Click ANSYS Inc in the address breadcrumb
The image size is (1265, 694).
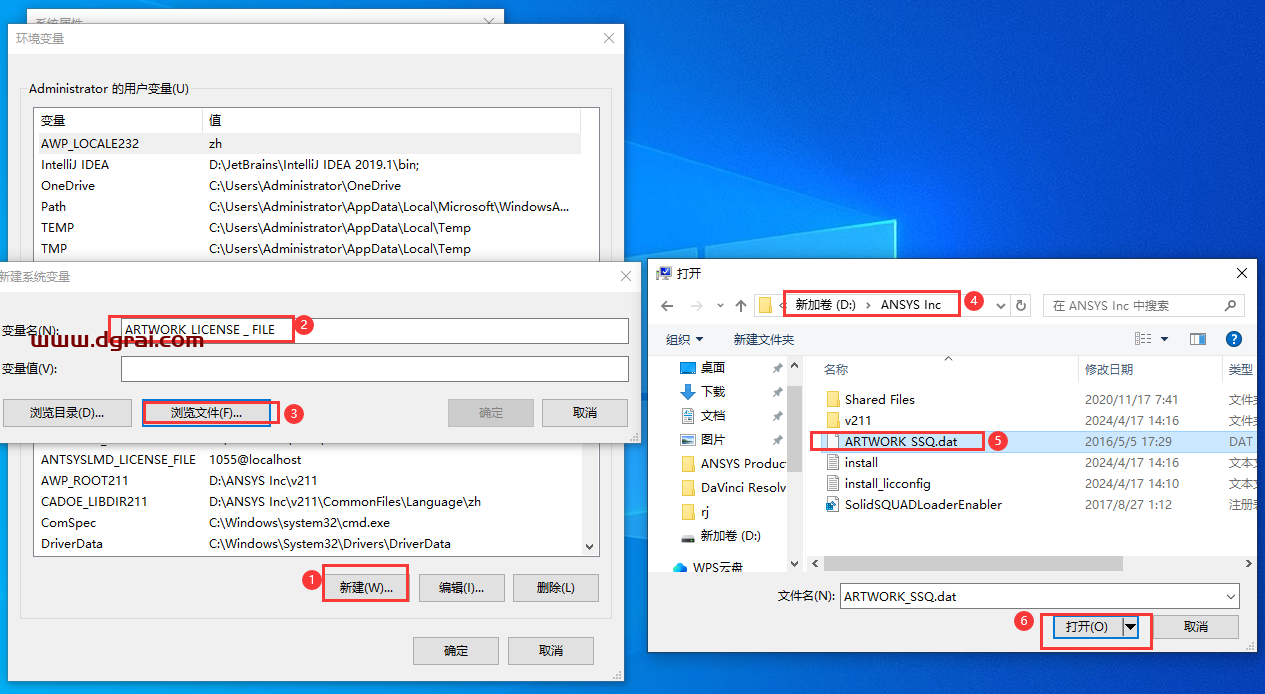click(911, 305)
